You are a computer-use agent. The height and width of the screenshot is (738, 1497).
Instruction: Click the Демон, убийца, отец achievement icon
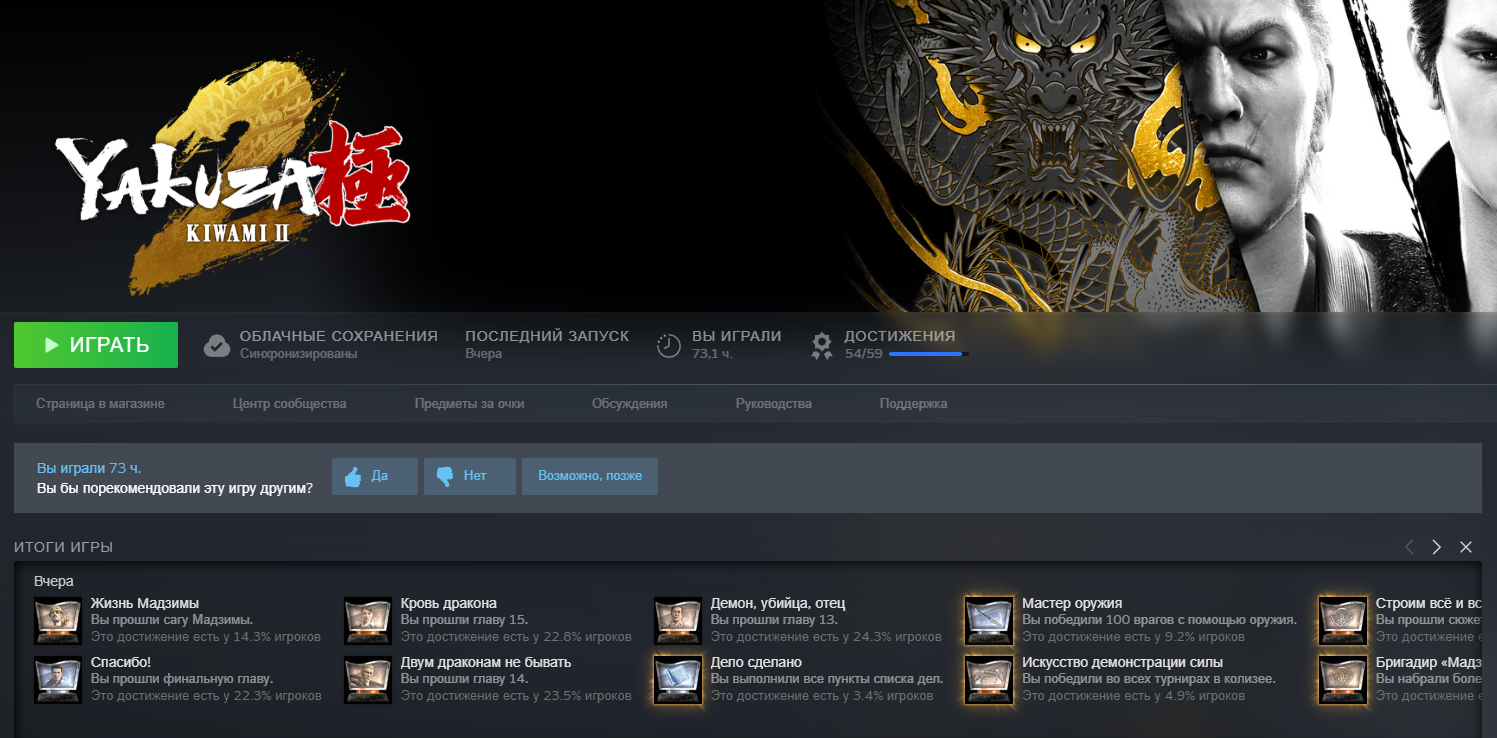point(678,621)
